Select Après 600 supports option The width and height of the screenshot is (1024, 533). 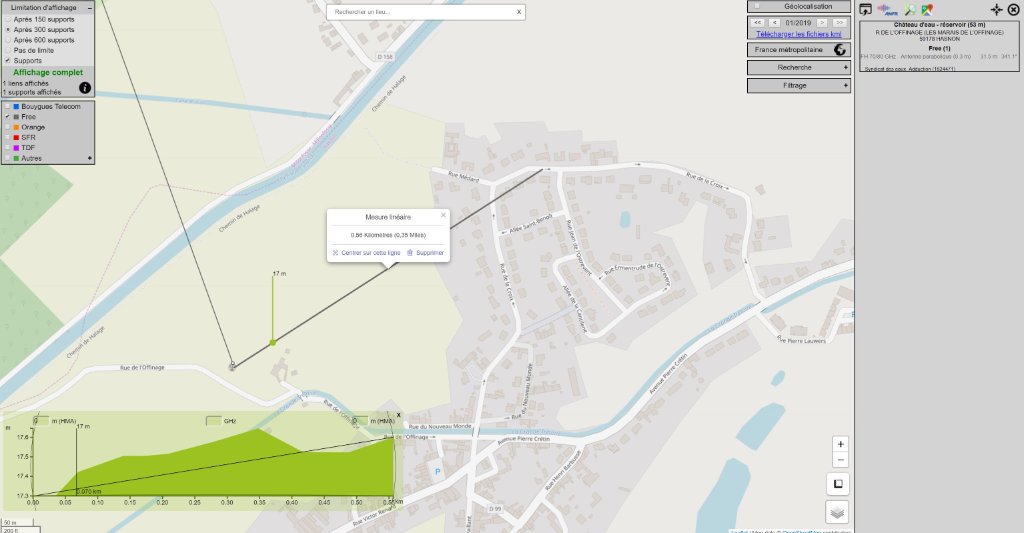coord(8,40)
